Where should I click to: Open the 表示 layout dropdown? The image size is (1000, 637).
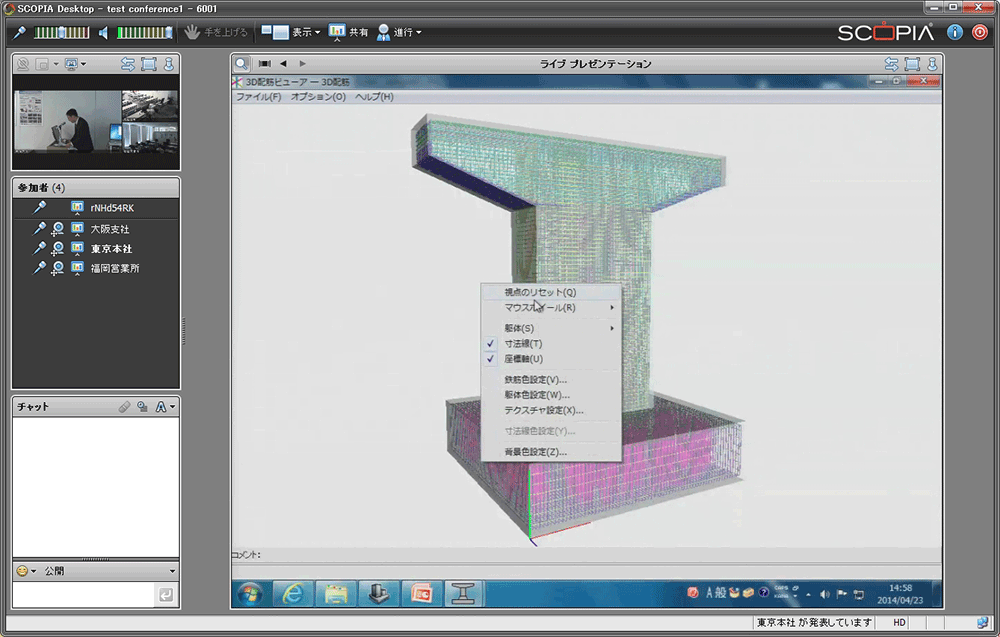pyautogui.click(x=291, y=32)
